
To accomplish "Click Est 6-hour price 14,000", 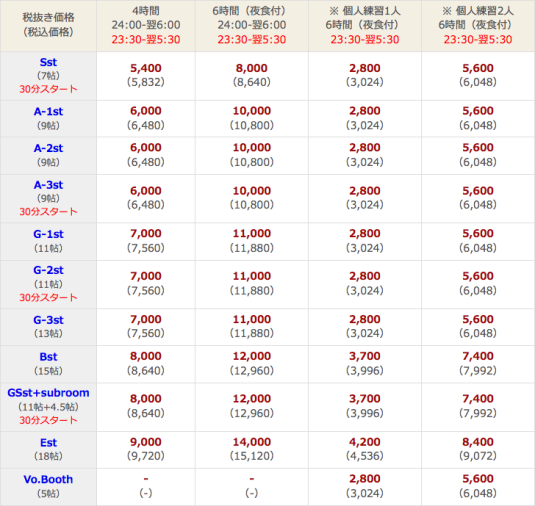I will tap(252, 442).
